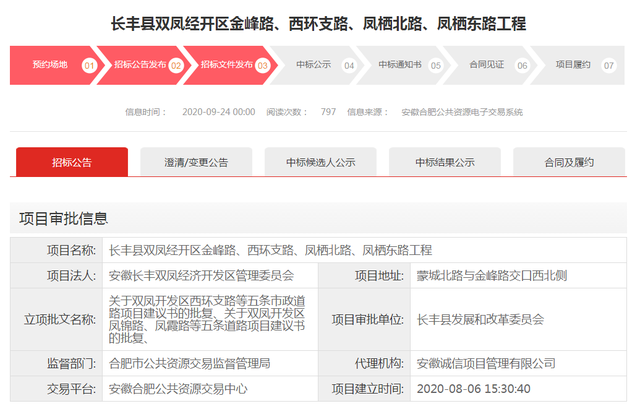Click the timestamp 2020-08-06 15:30:40
Screen dimensions: 640x414
[473, 389]
